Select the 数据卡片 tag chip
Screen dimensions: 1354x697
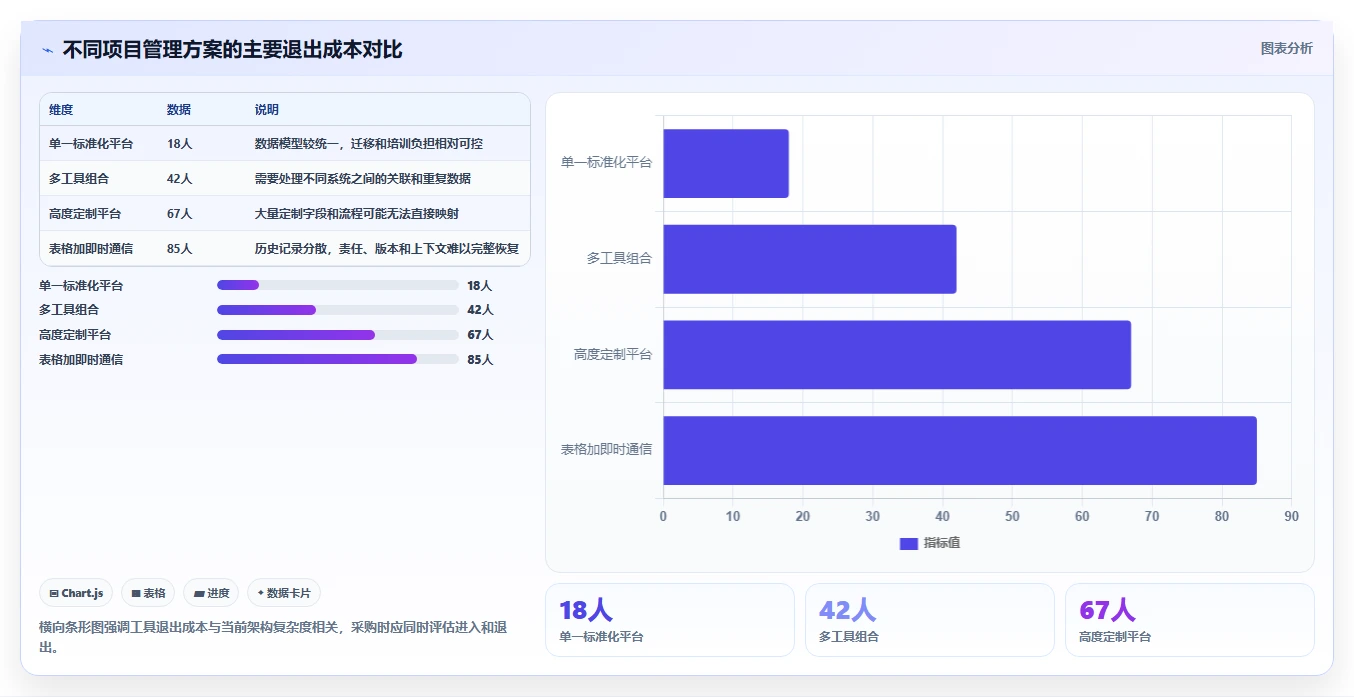pos(284,593)
